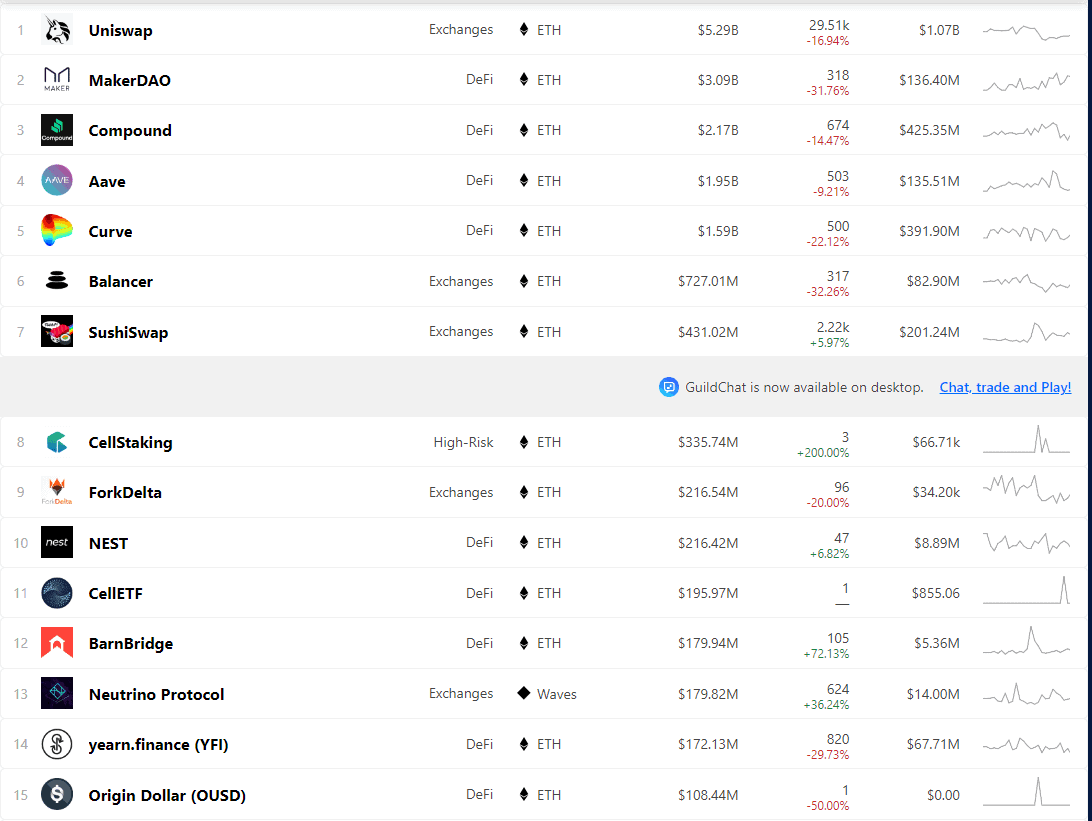The height and width of the screenshot is (821, 1092).
Task: Open the Chat, trade and Play! link
Action: [x=1005, y=387]
